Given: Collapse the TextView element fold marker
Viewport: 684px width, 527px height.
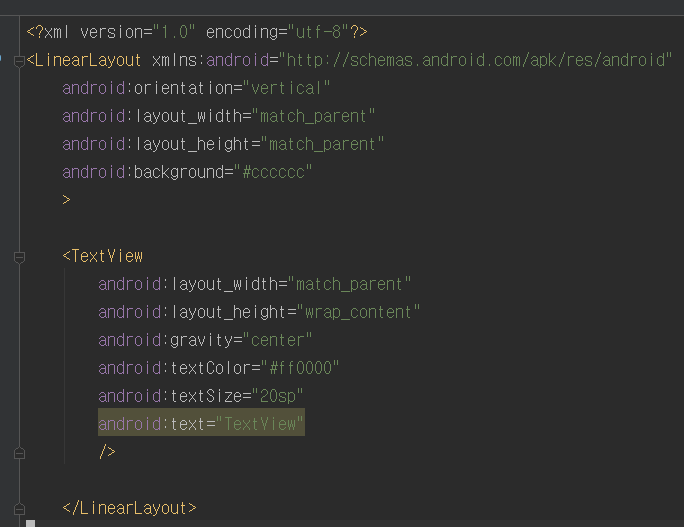Looking at the screenshot, I should (19, 257).
